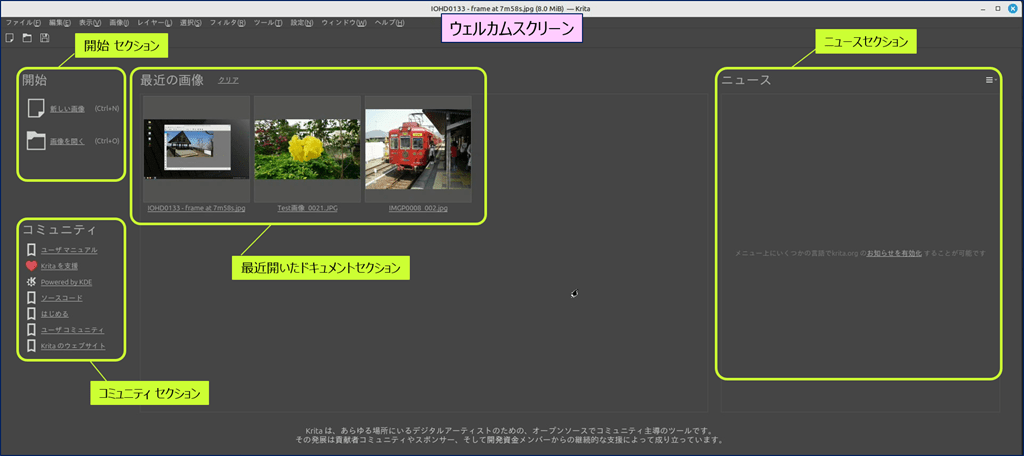
Task: Open IOHD0133 frame screenshot thumbnail
Action: [196, 149]
